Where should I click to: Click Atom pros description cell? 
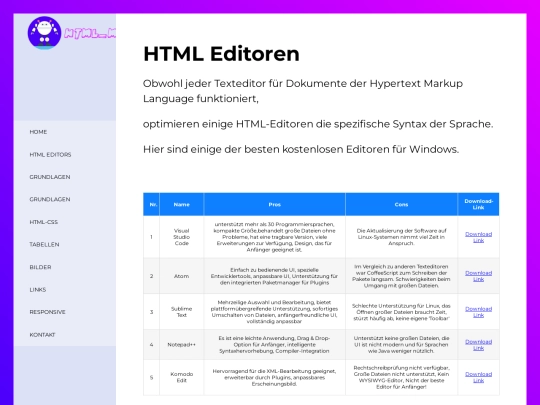coord(274,276)
